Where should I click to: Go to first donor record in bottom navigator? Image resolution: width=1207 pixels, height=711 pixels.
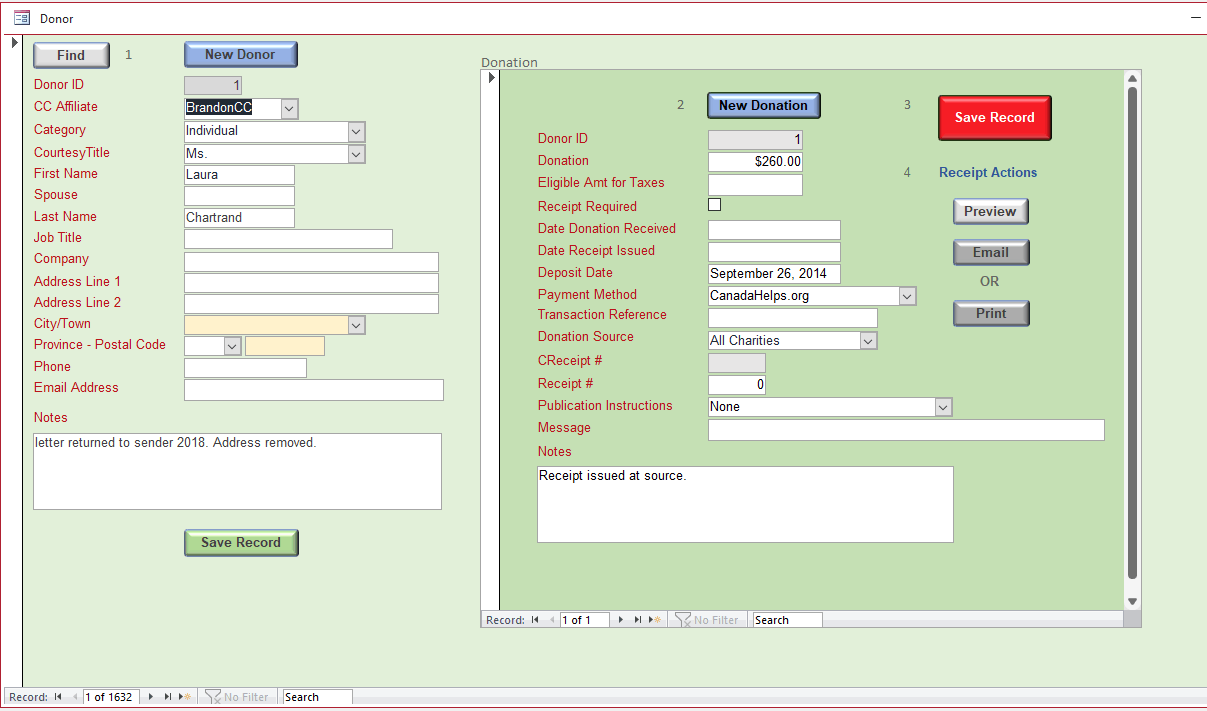click(58, 697)
